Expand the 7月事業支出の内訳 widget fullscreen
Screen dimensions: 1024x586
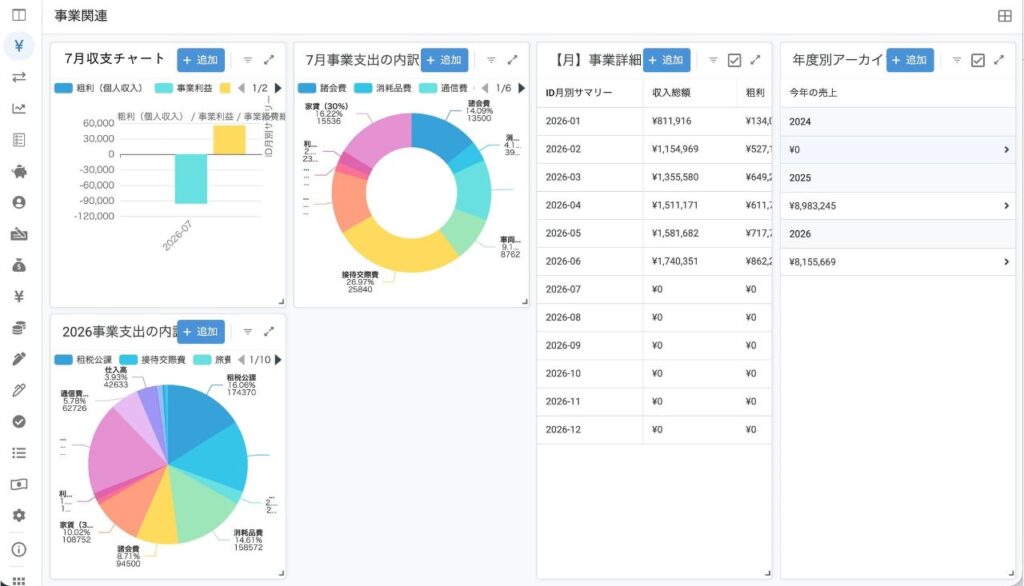[513, 60]
